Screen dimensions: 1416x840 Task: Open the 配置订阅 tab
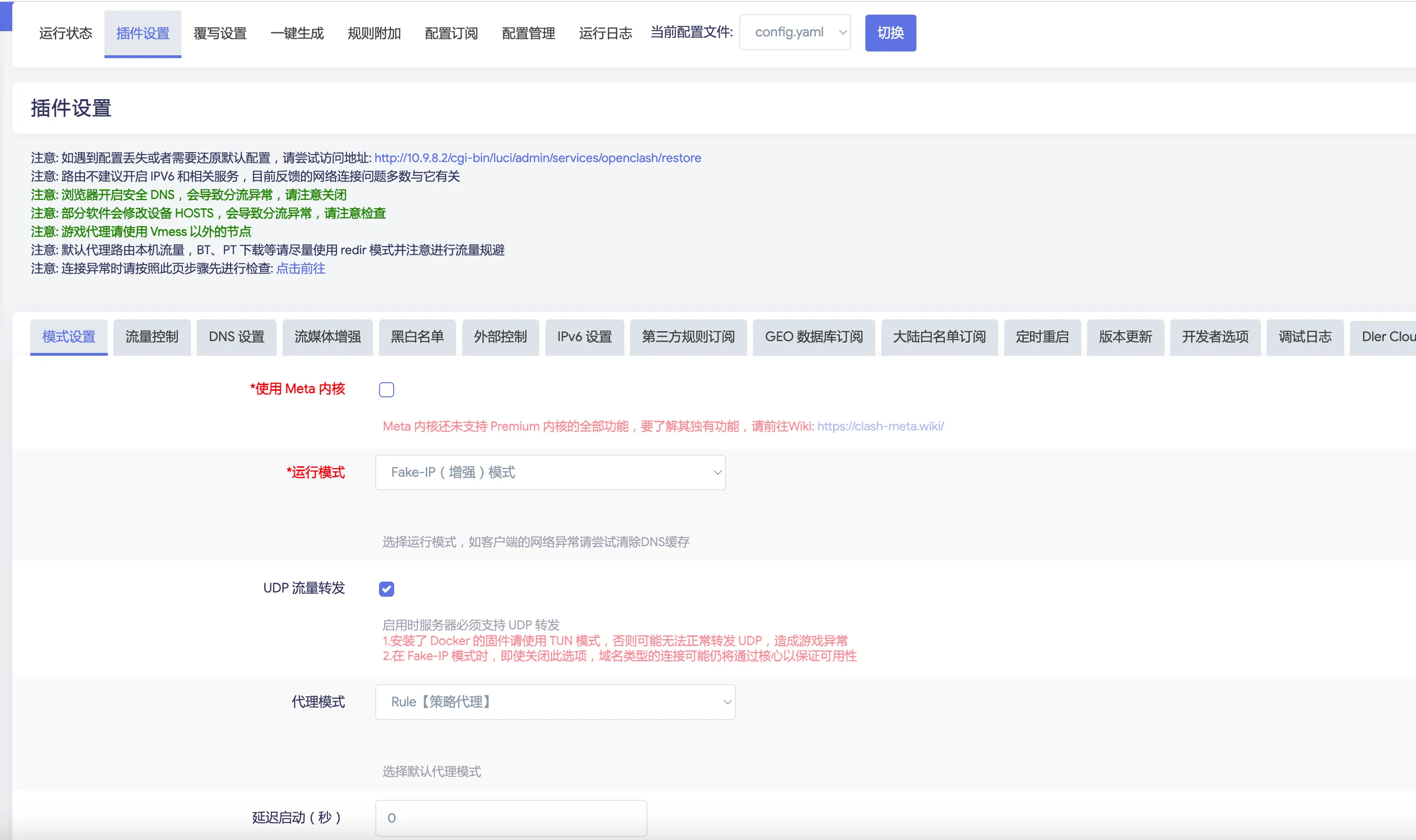pyautogui.click(x=451, y=34)
